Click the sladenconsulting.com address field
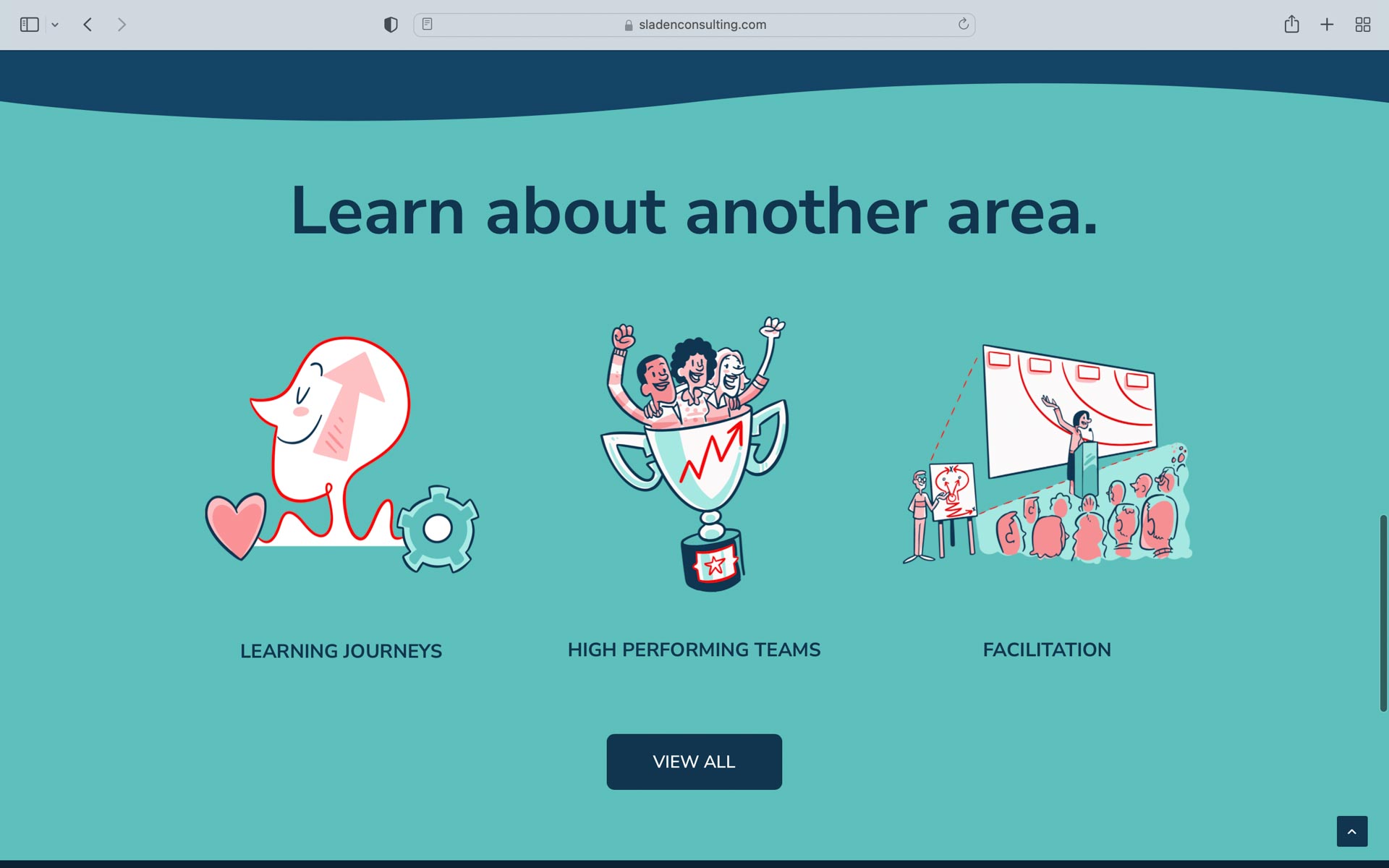Screen dimensions: 1389x868 (694, 25)
